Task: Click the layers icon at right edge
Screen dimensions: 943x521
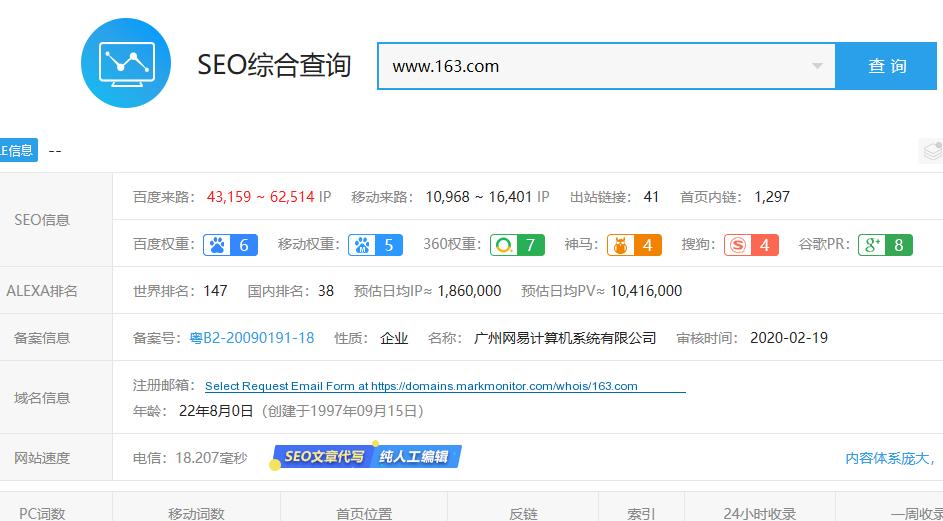Action: 932,150
